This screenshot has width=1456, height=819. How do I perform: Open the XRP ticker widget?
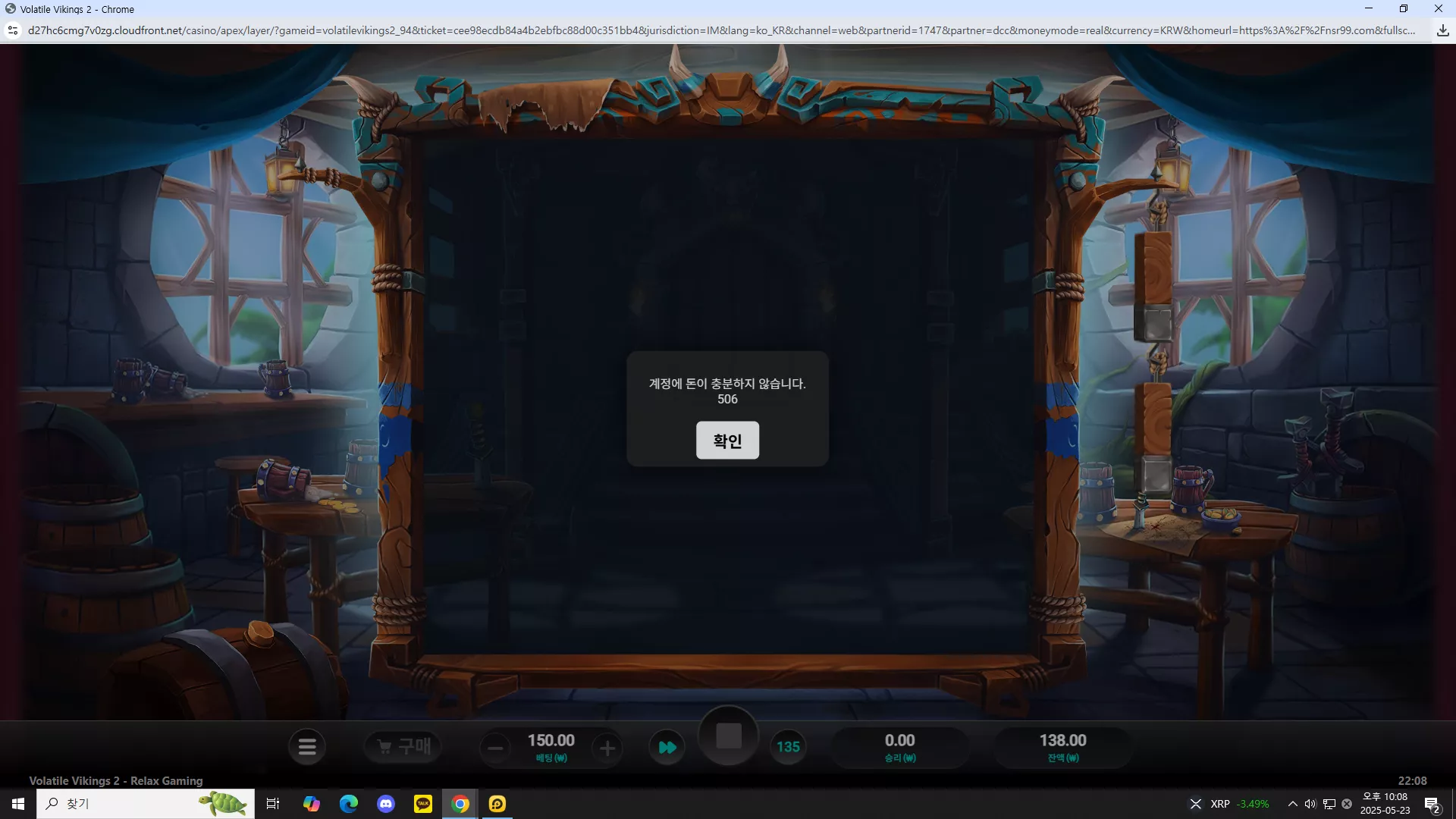pyautogui.click(x=1231, y=804)
